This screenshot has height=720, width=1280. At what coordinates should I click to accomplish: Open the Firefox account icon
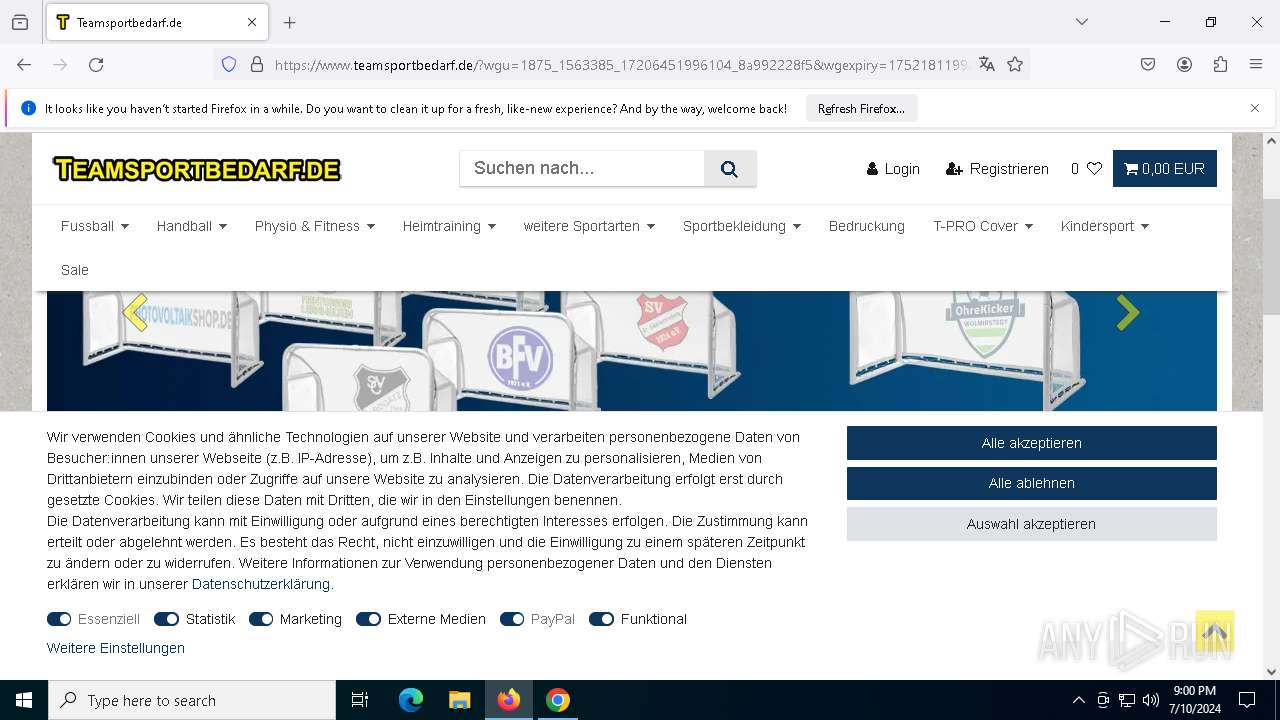click(1184, 64)
